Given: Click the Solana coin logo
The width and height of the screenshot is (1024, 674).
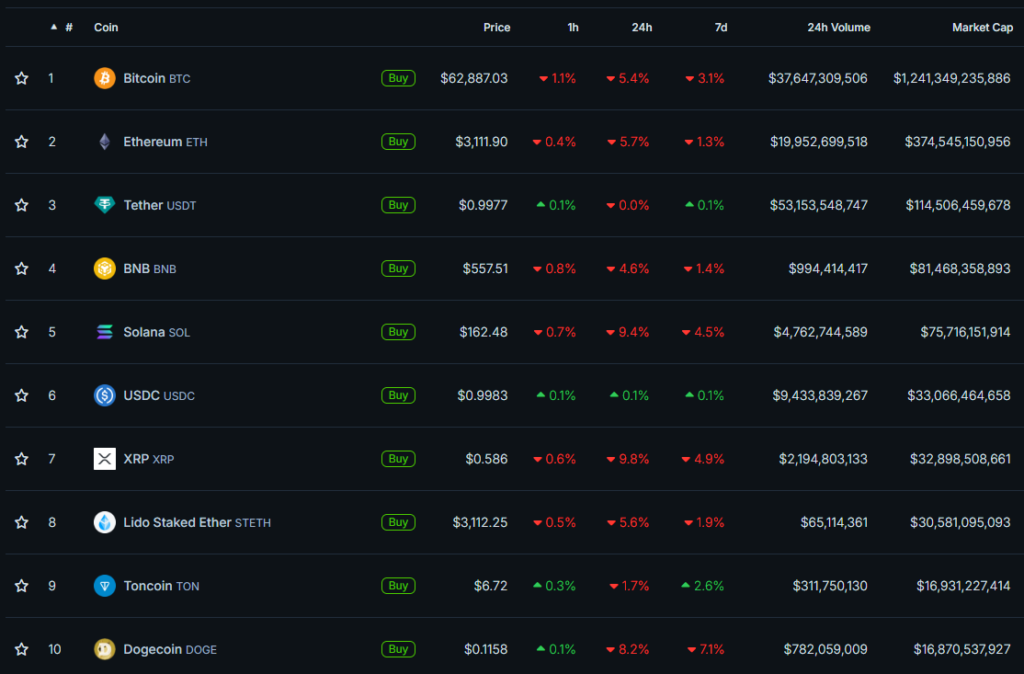Looking at the screenshot, I should click(104, 331).
